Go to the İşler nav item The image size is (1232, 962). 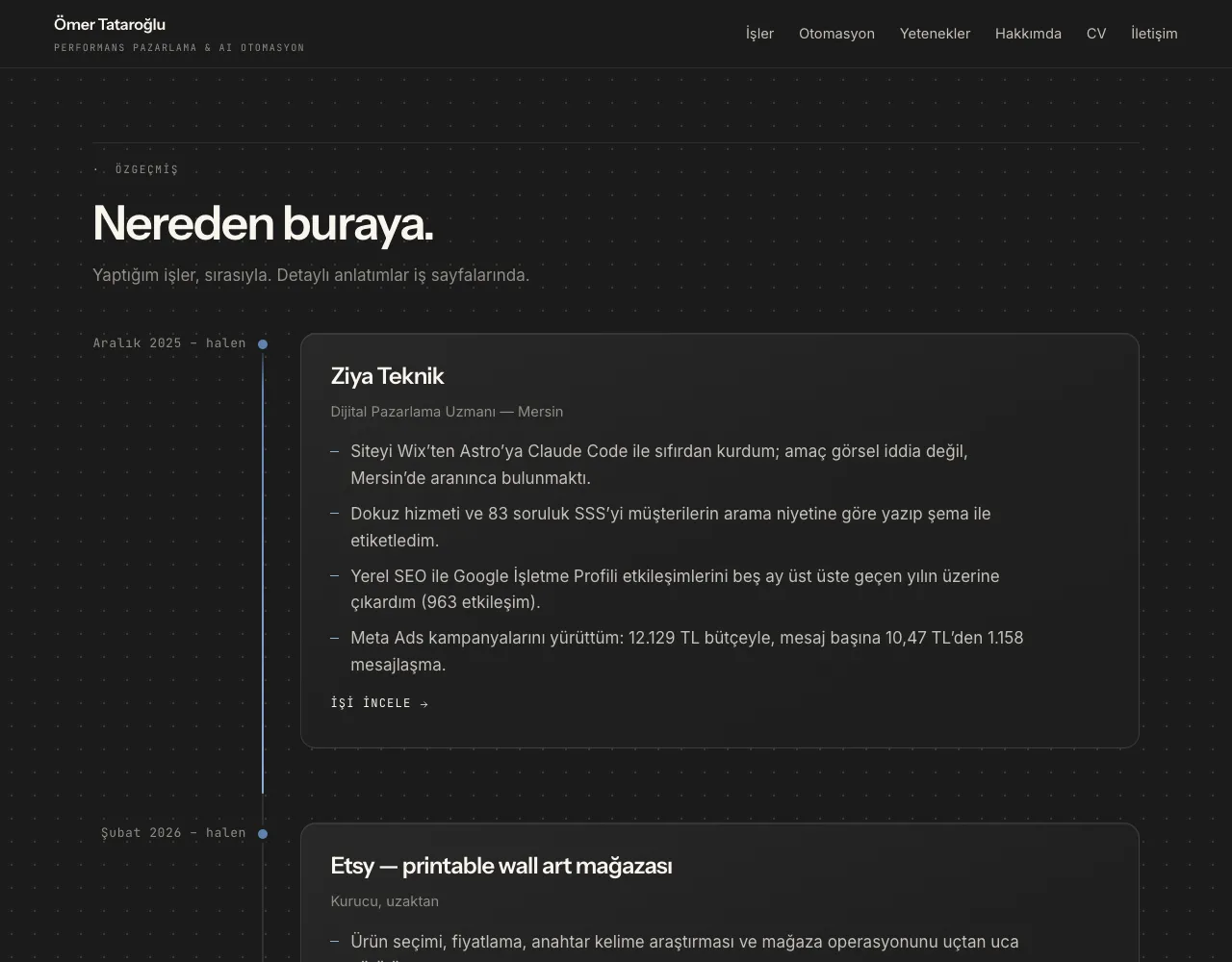pyautogui.click(x=759, y=34)
